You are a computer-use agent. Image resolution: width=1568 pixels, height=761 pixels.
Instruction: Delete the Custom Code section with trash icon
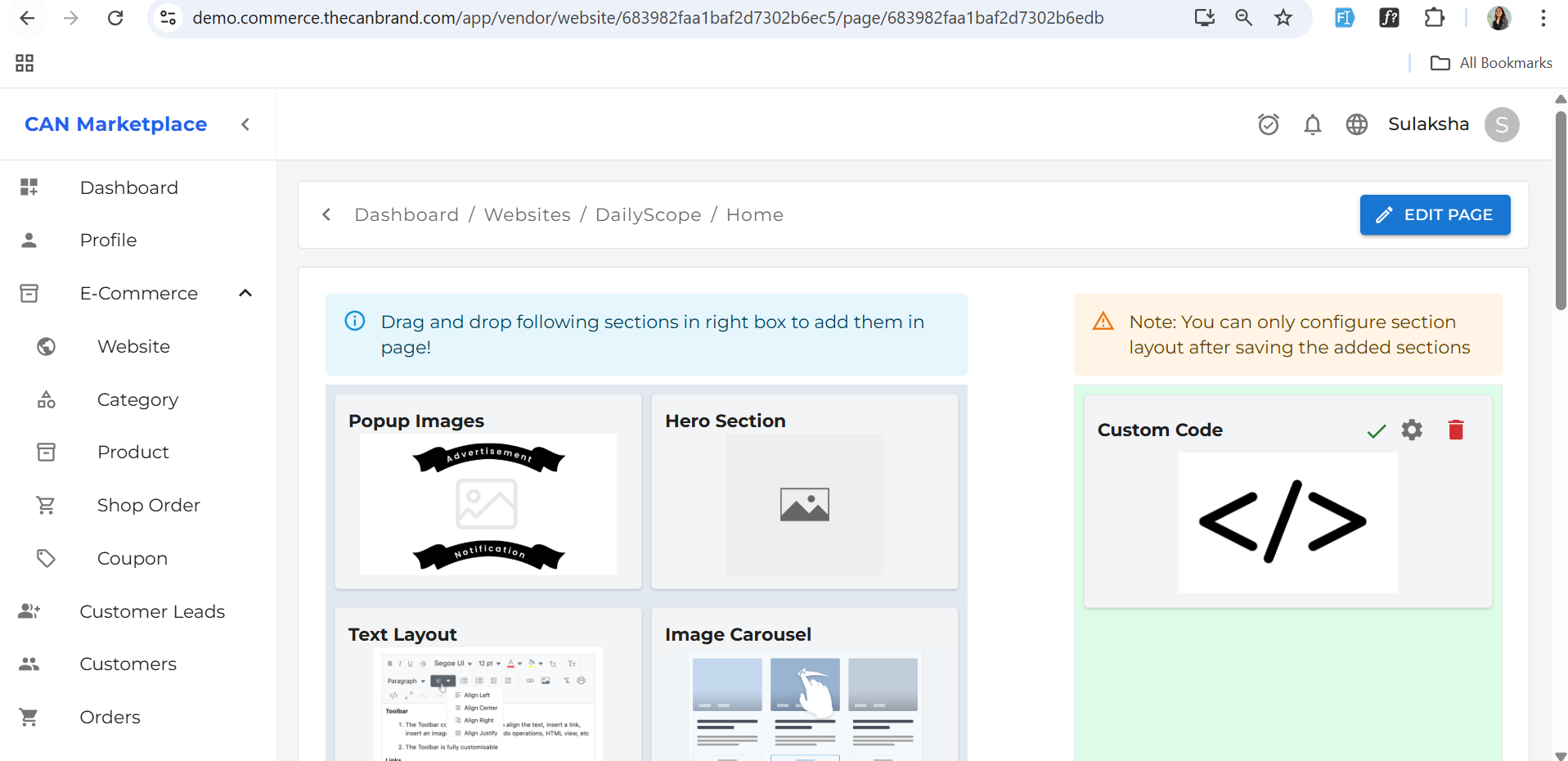click(1455, 430)
